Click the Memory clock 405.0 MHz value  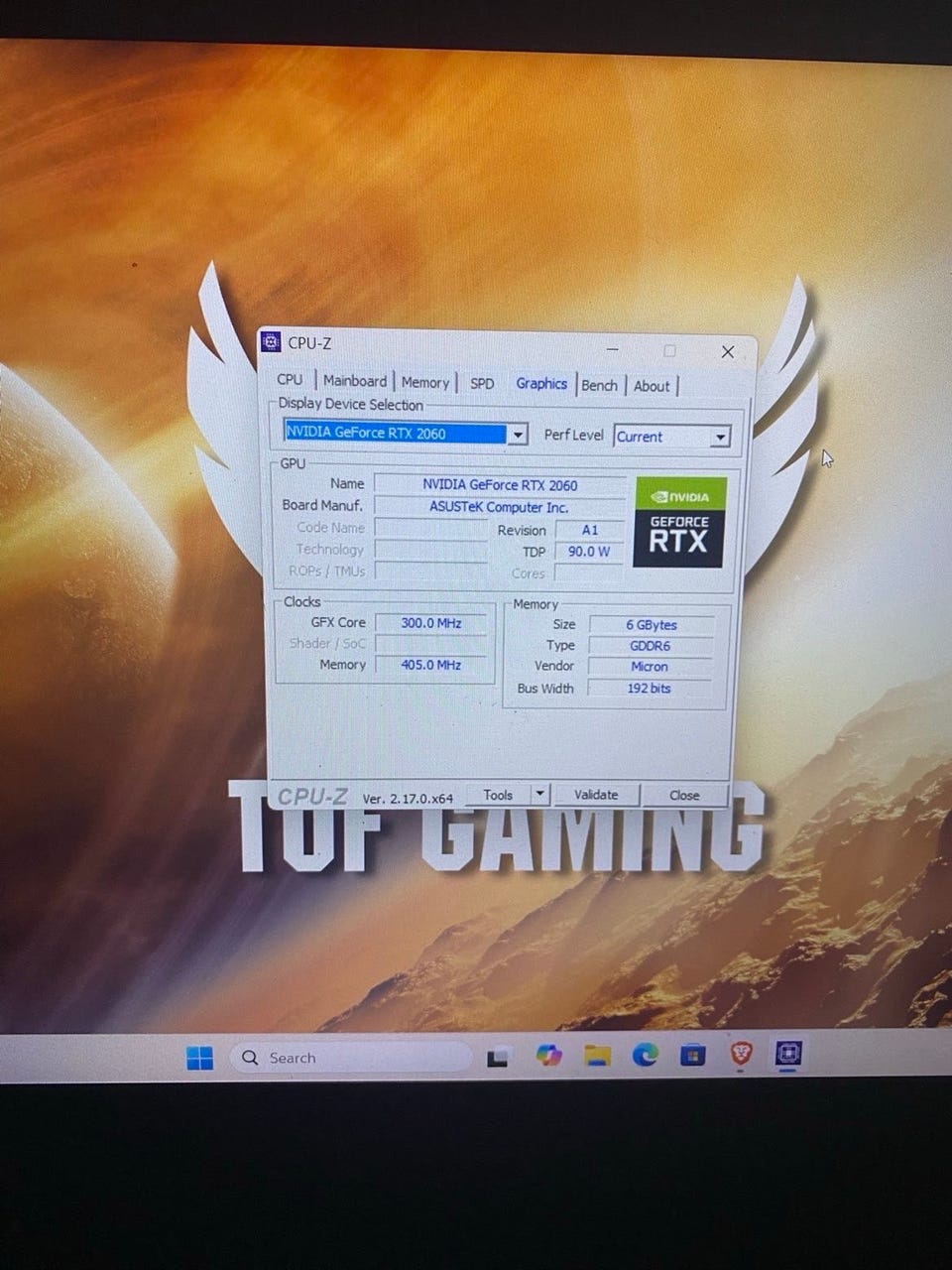431,665
